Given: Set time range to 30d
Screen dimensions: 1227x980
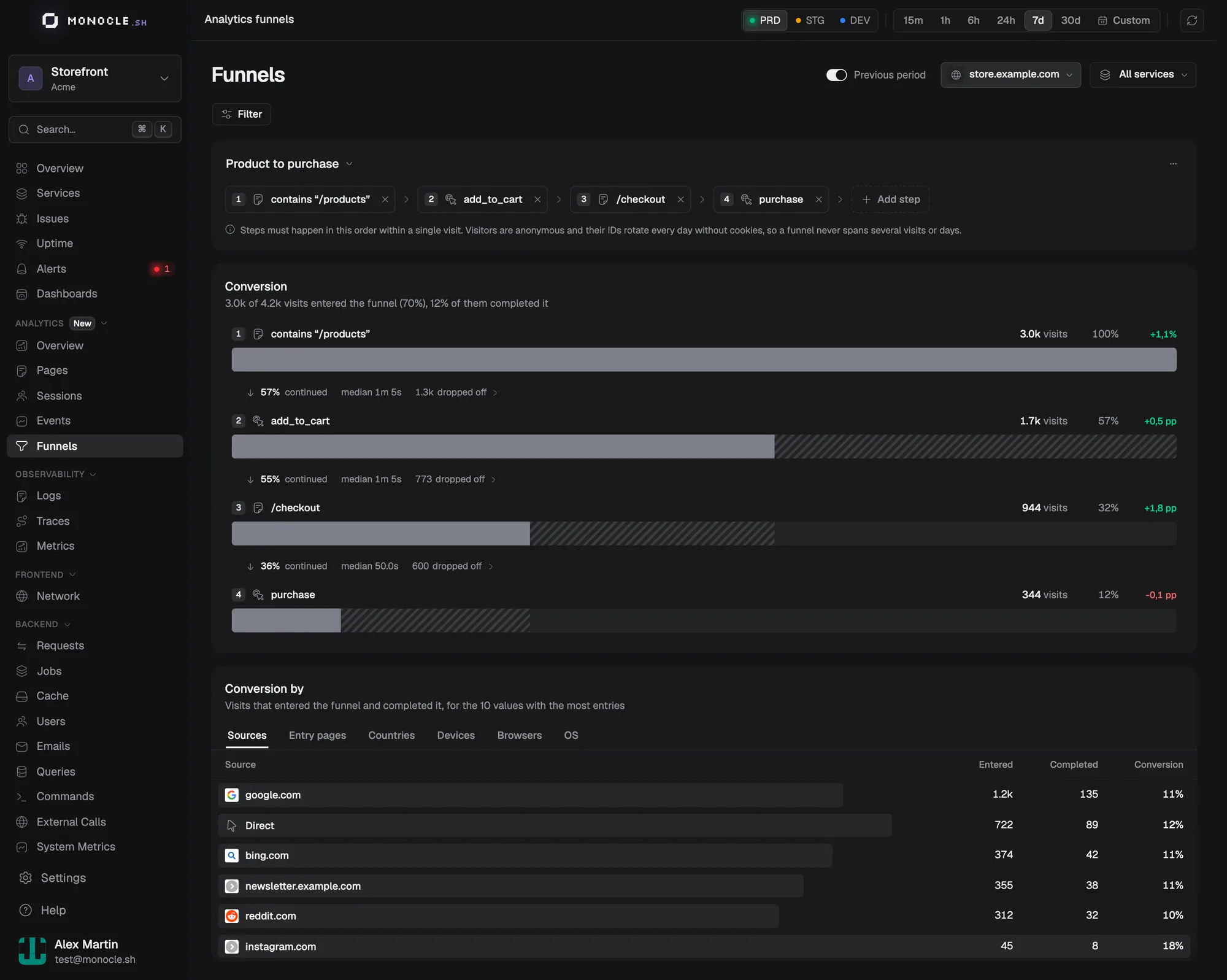Looking at the screenshot, I should [x=1071, y=20].
